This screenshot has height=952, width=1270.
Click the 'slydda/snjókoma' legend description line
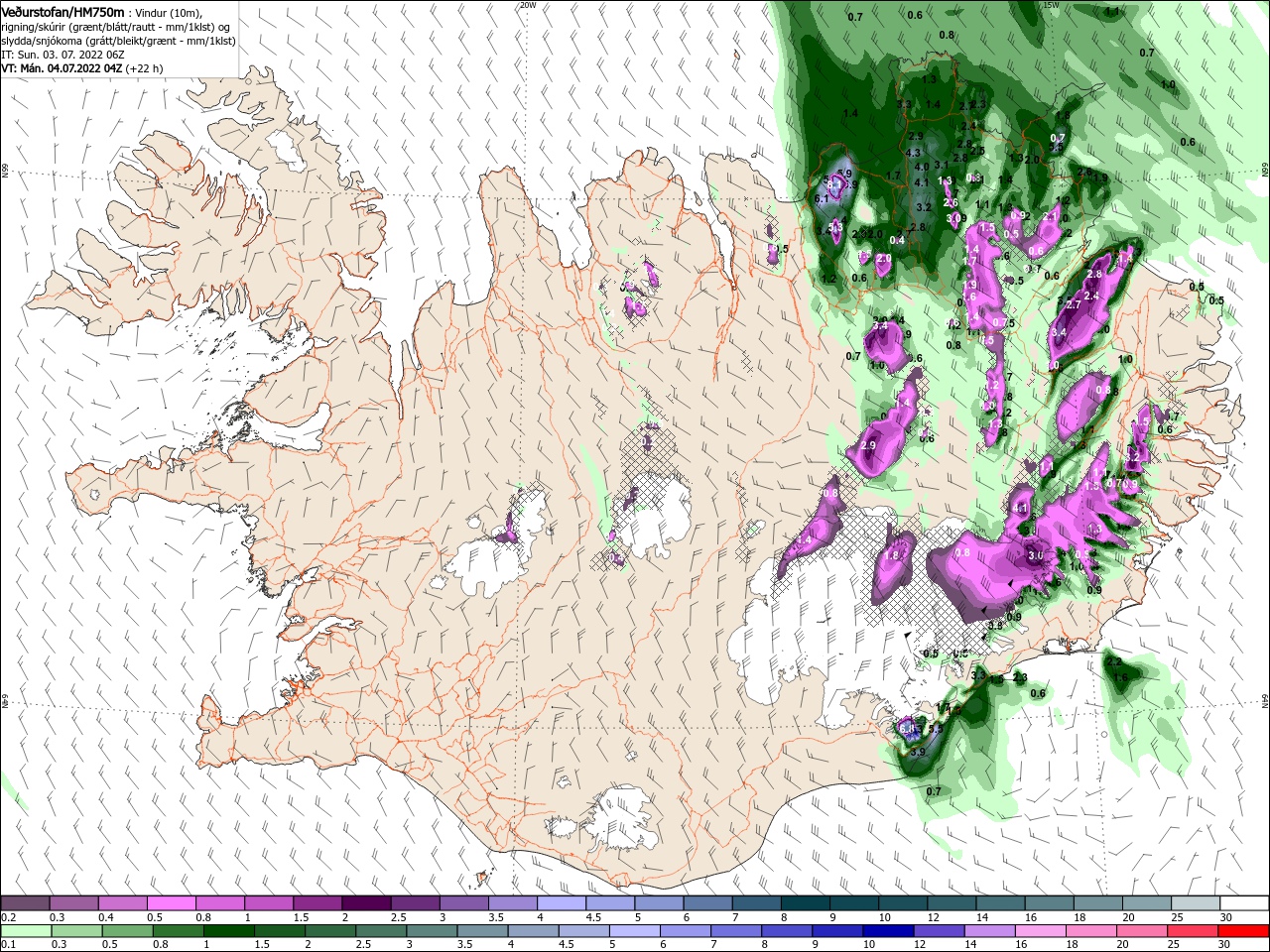click(117, 40)
